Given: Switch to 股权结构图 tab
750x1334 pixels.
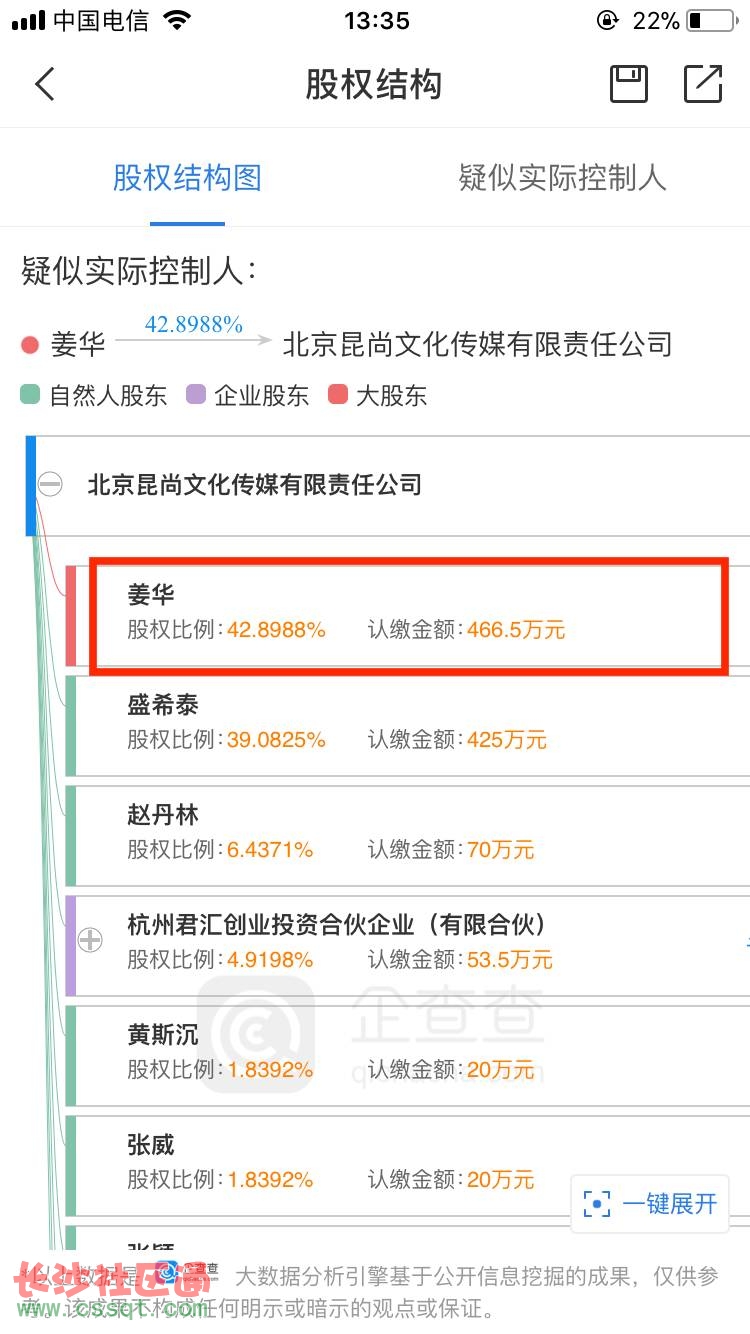Looking at the screenshot, I should (x=187, y=179).
